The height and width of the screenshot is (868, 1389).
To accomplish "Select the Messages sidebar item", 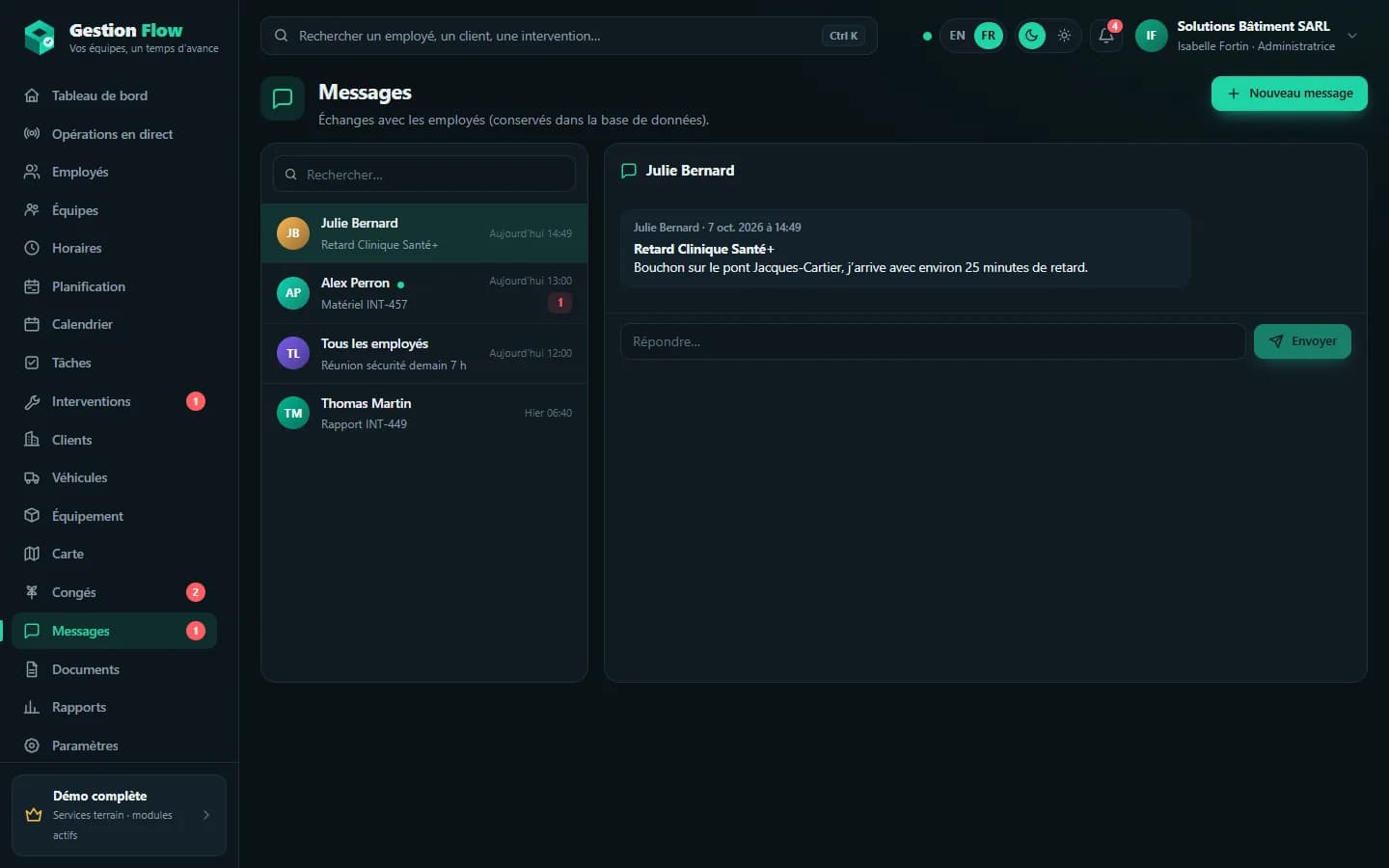I will coord(114,631).
